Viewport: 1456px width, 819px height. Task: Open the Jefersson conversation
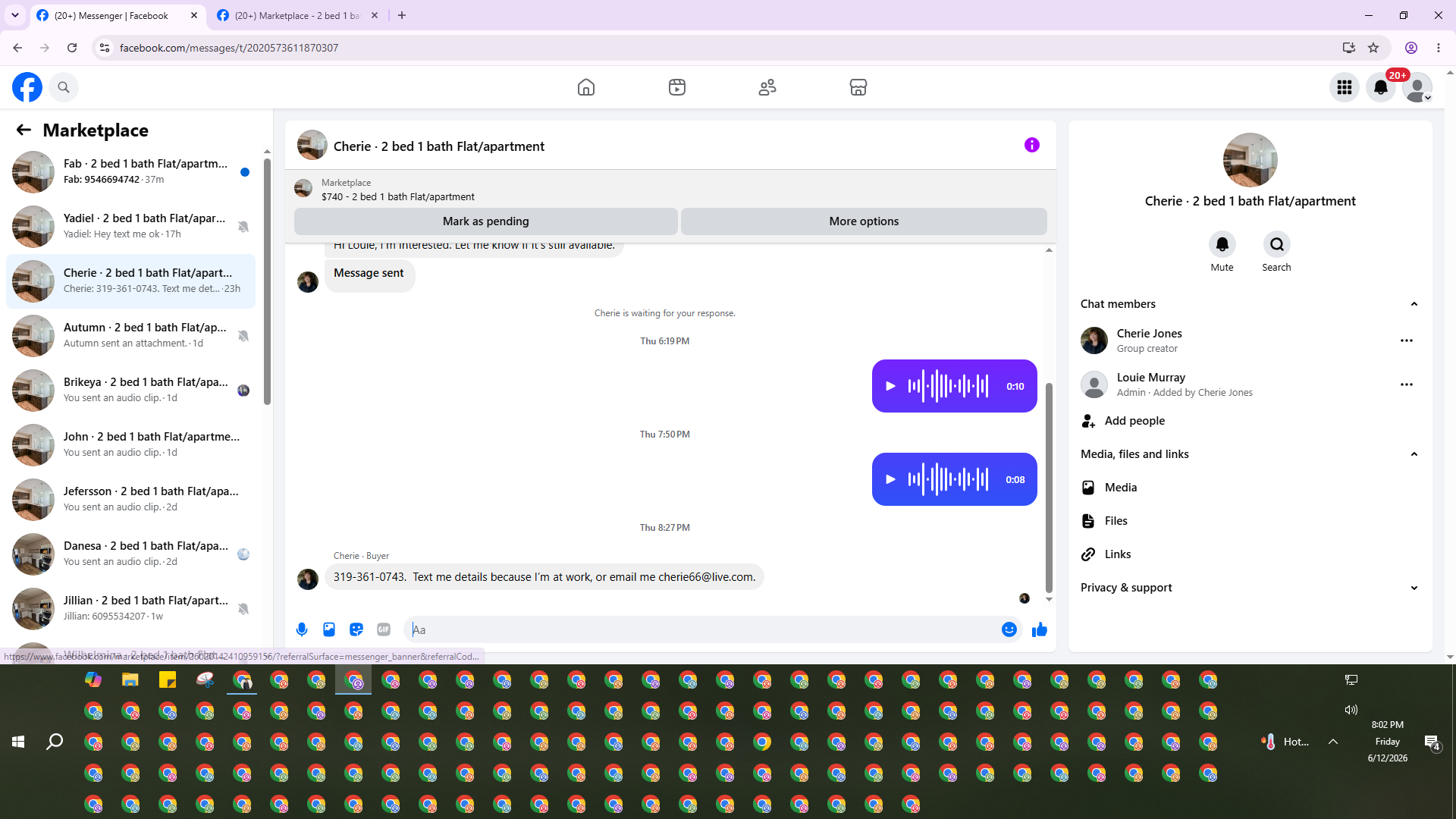click(x=130, y=500)
